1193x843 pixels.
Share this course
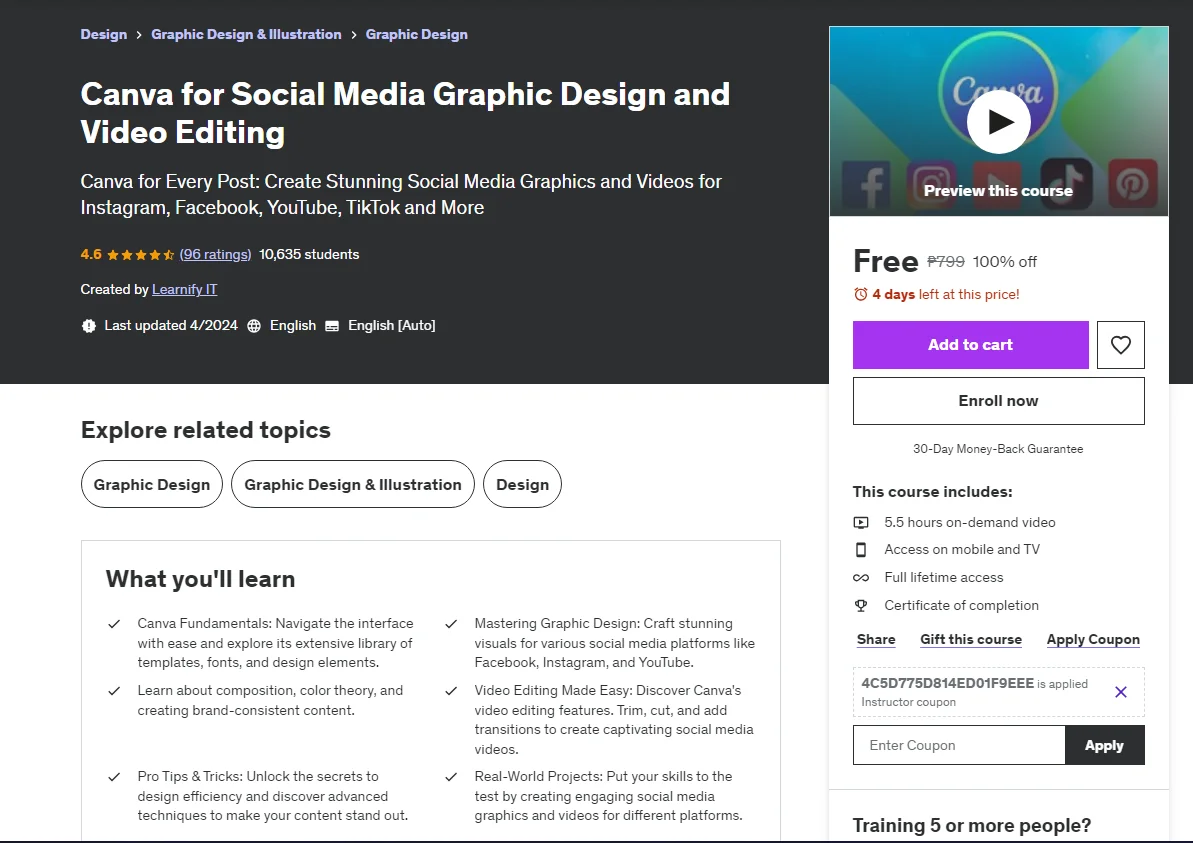(876, 640)
